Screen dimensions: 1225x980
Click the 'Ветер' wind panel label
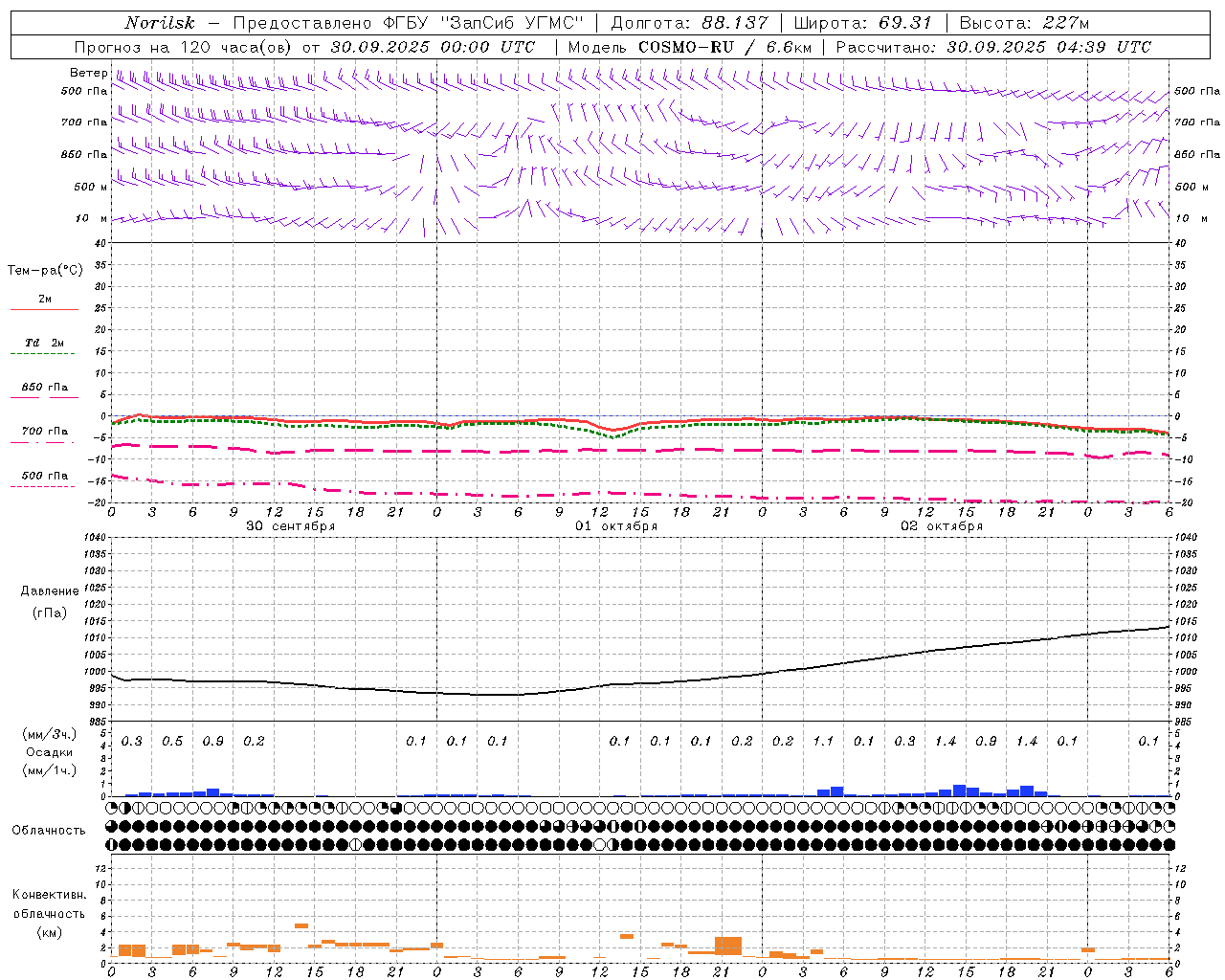pos(88,73)
